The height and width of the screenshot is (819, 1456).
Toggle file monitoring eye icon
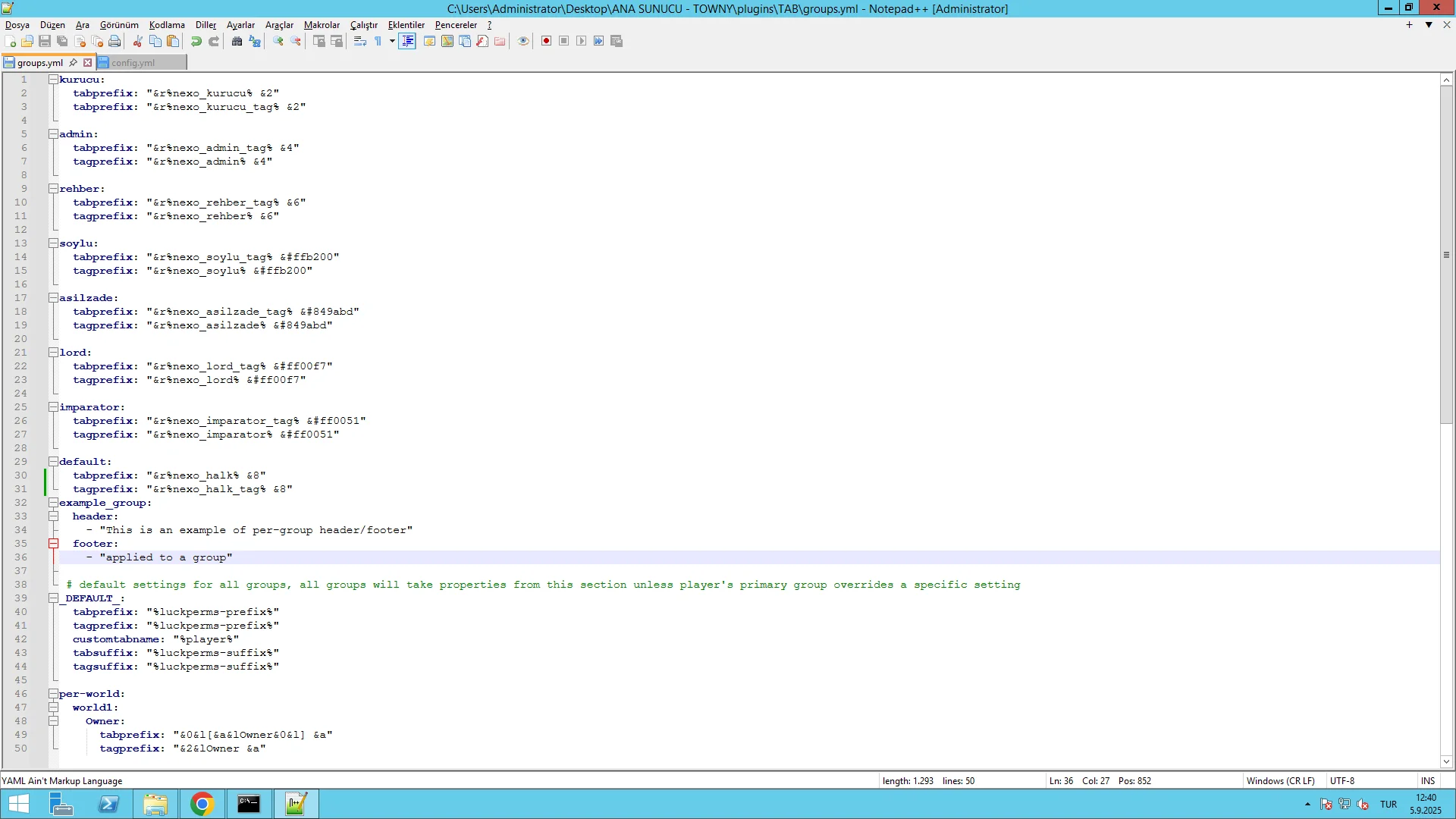pos(523,41)
